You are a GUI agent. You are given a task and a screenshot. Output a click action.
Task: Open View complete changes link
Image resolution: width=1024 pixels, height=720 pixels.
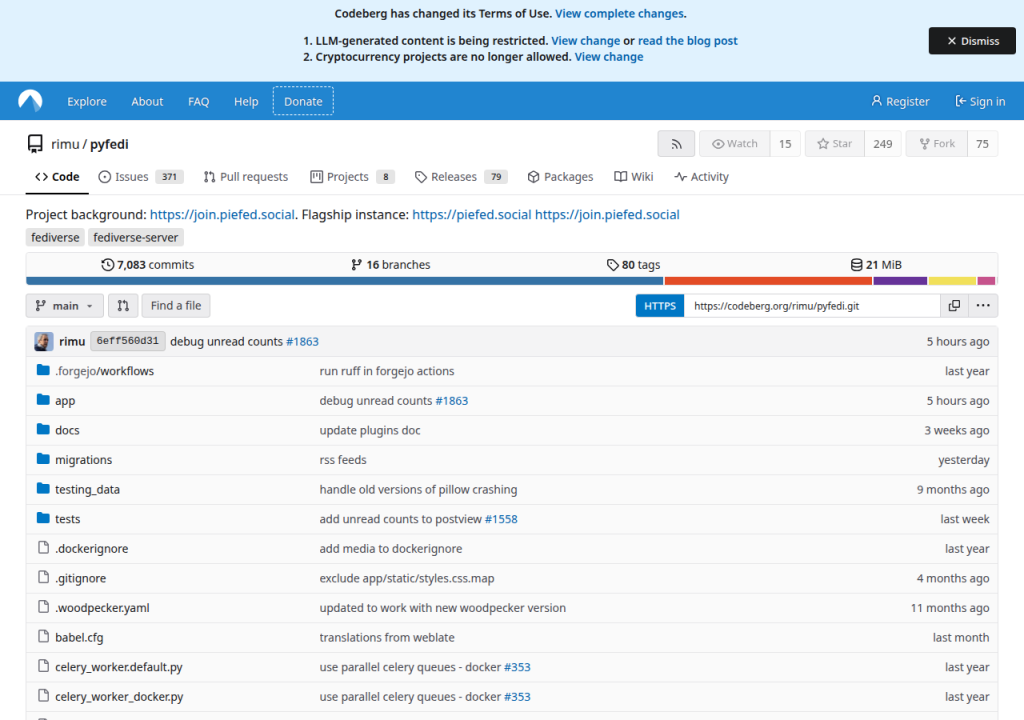coord(619,13)
